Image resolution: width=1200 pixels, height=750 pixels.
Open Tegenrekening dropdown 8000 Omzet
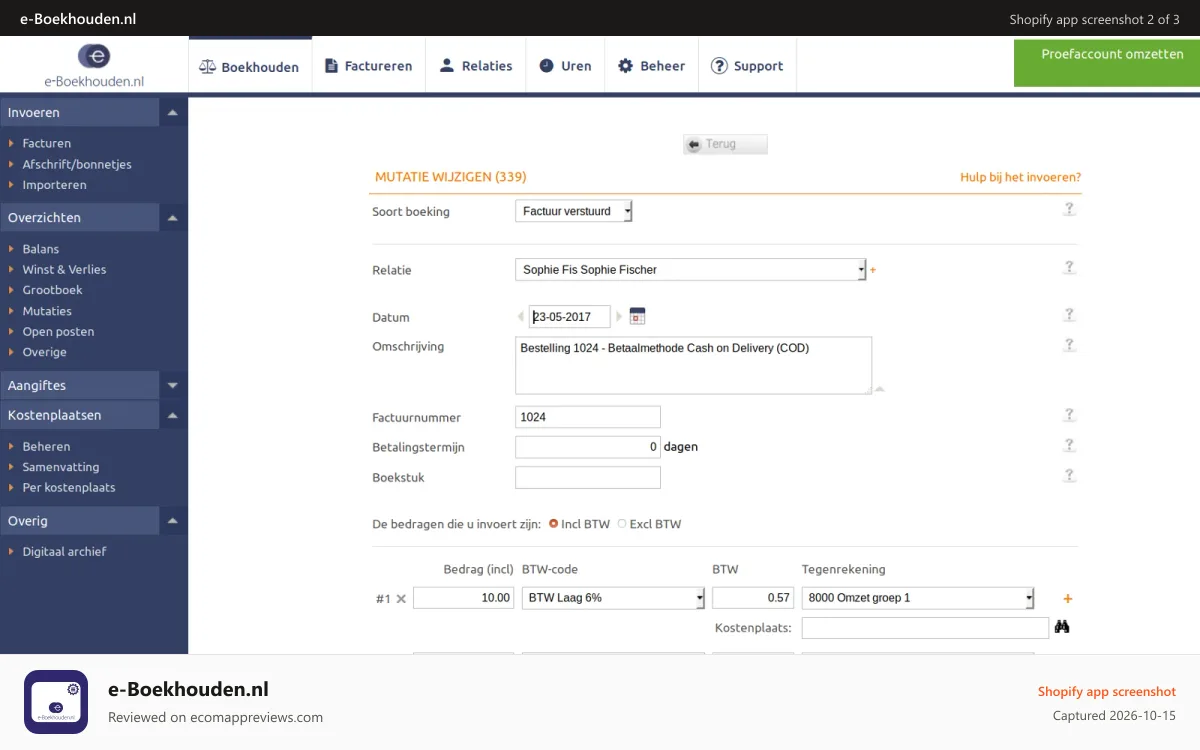[x=918, y=598]
